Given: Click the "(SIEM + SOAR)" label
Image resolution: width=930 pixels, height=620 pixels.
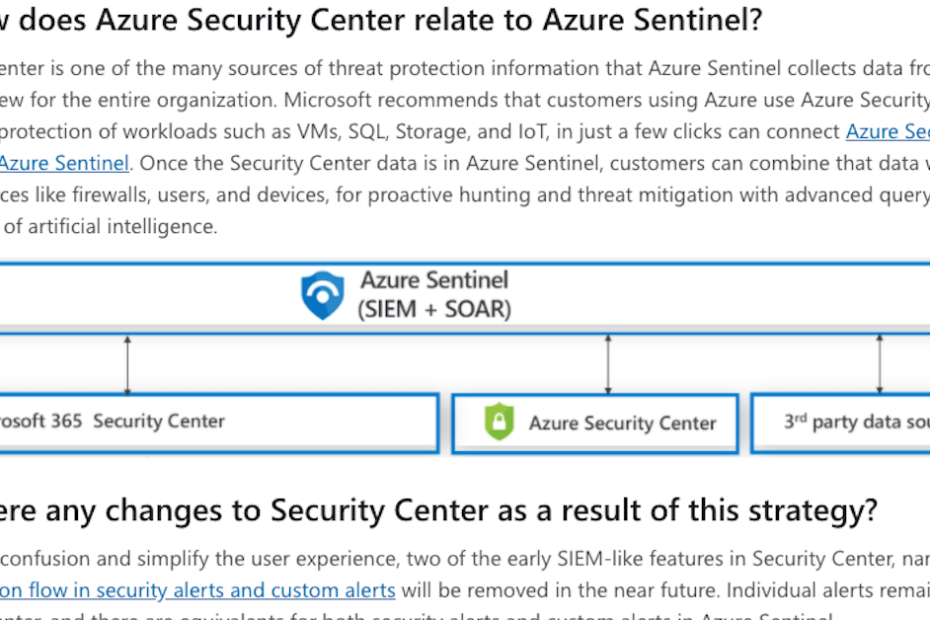Looking at the screenshot, I should click(434, 309).
